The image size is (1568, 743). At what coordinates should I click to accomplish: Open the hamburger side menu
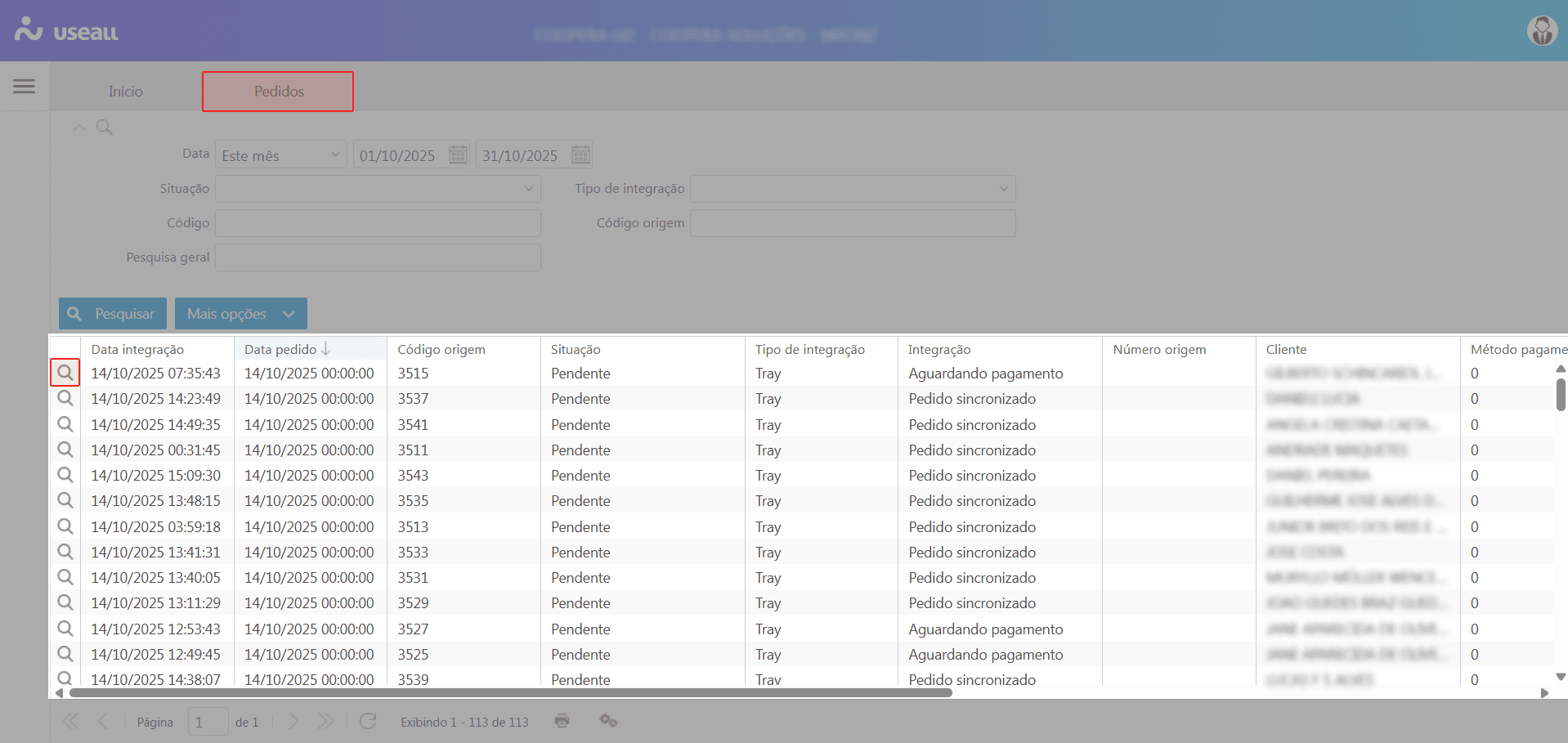[x=24, y=86]
